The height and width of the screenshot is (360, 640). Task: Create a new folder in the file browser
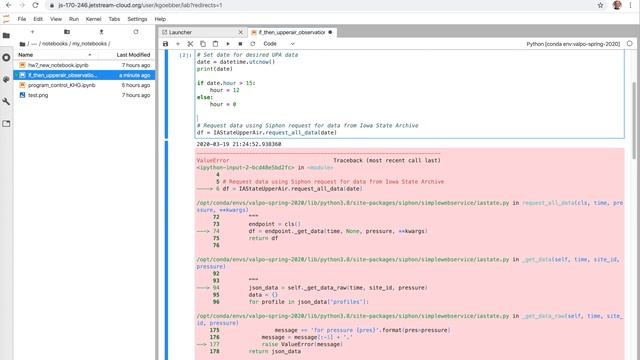67,32
